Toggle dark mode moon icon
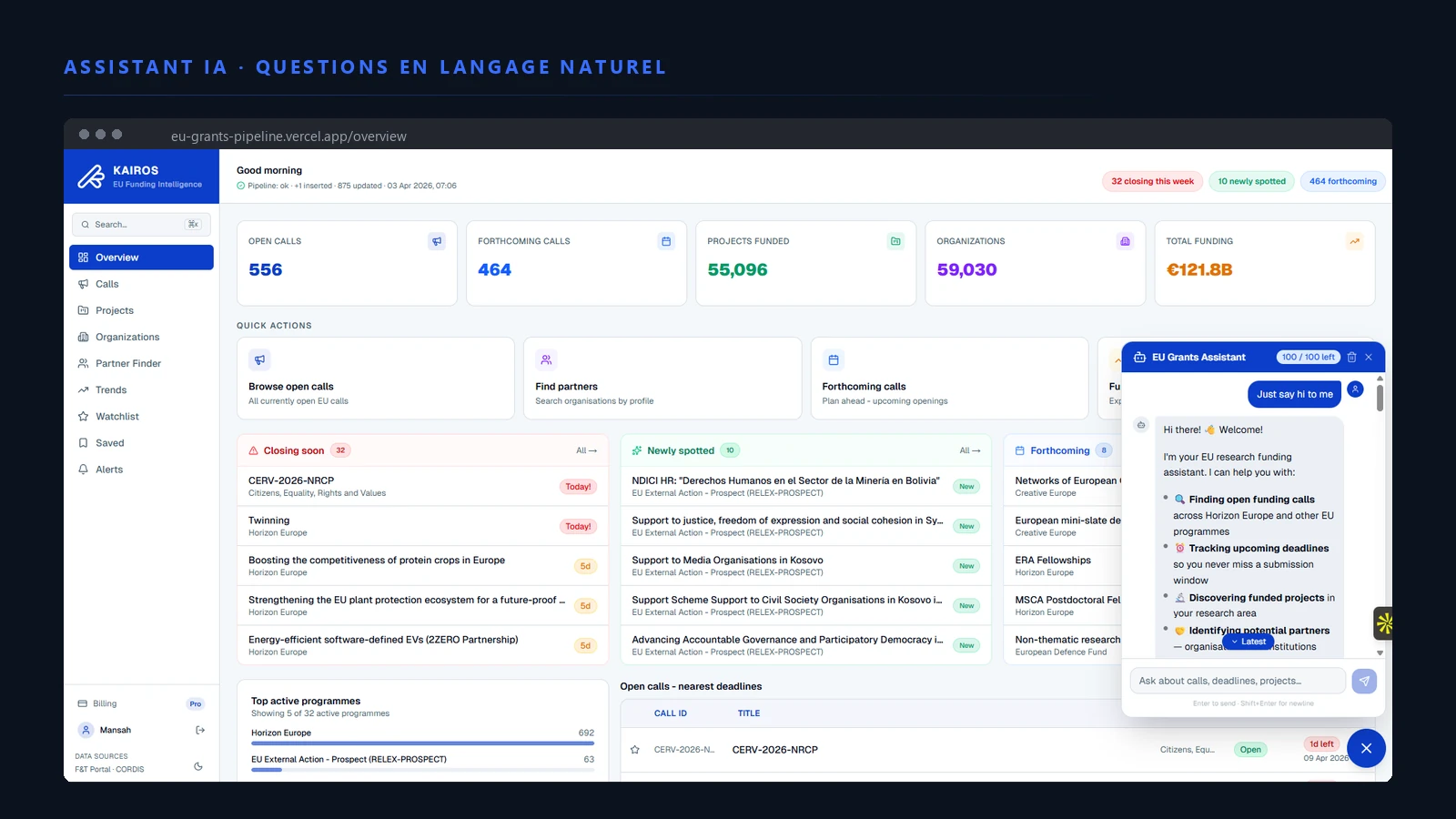Screen dimensions: 1456x819 point(198,766)
